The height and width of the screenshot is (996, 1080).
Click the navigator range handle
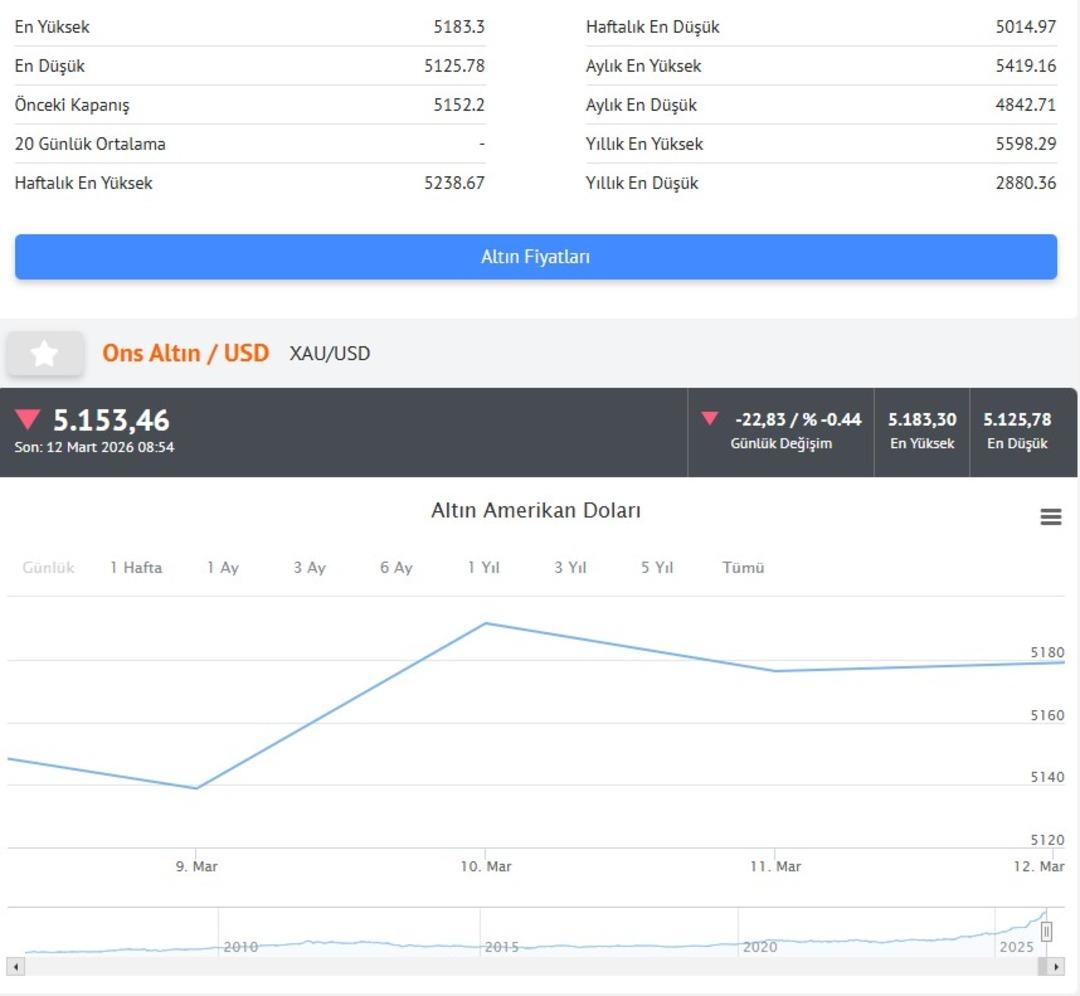pos(1046,932)
